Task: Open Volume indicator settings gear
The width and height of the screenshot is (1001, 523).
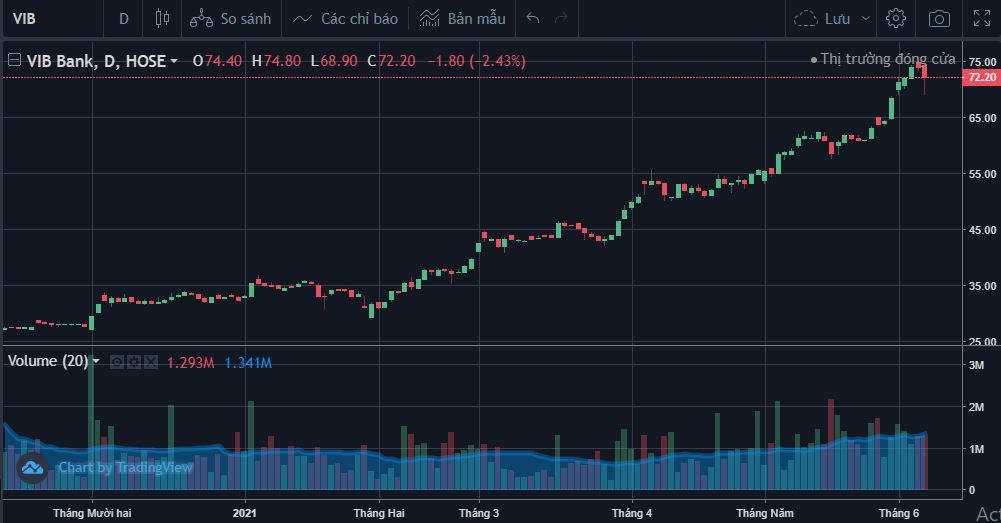Action: click(x=132, y=362)
